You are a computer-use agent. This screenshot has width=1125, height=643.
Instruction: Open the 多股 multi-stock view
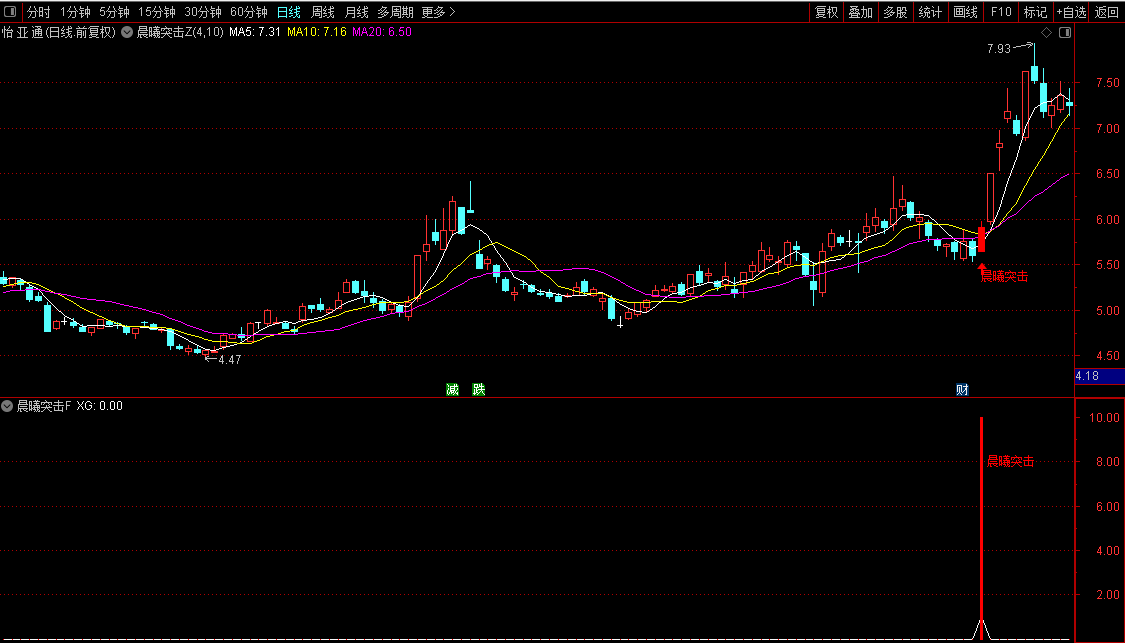coord(895,12)
